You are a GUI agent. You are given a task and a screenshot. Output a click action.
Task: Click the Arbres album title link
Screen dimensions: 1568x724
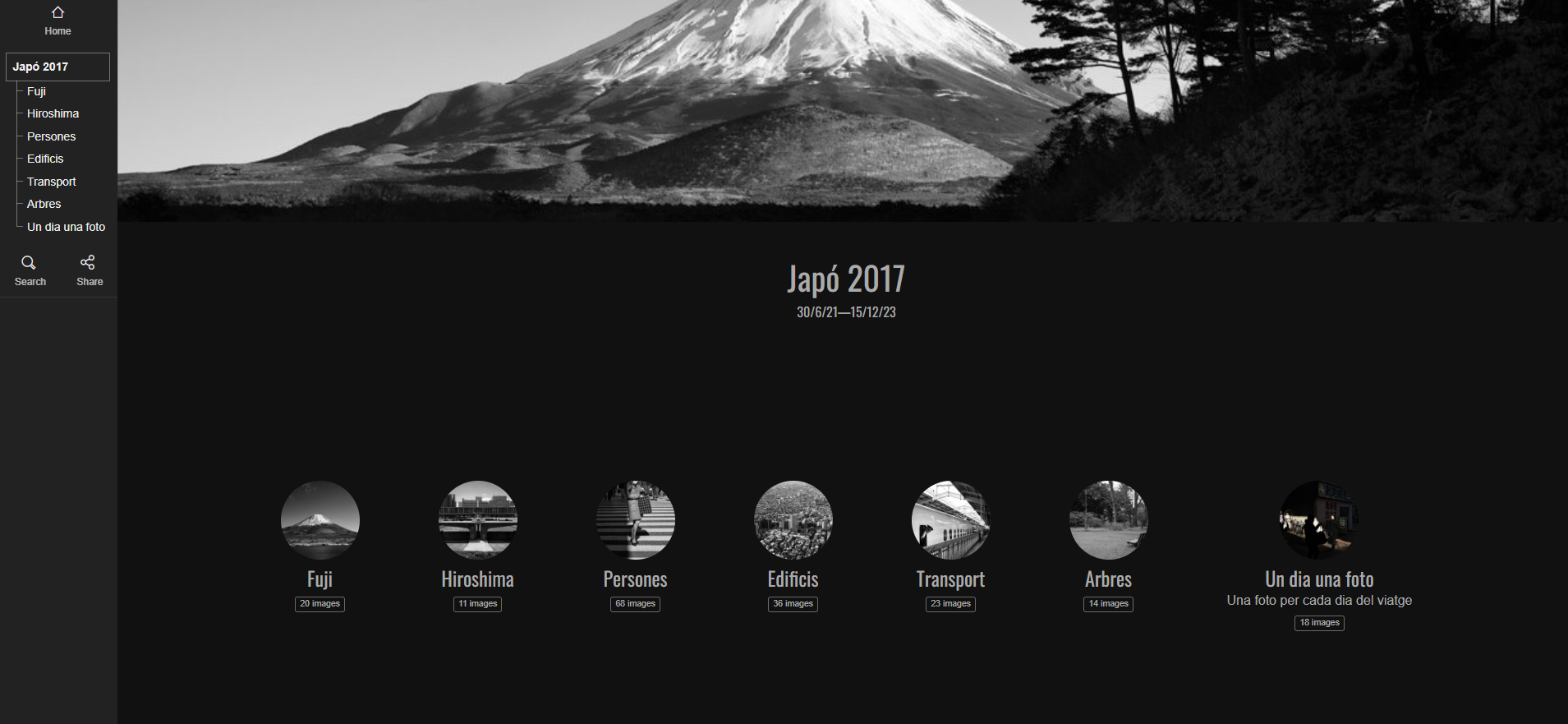click(x=1108, y=579)
